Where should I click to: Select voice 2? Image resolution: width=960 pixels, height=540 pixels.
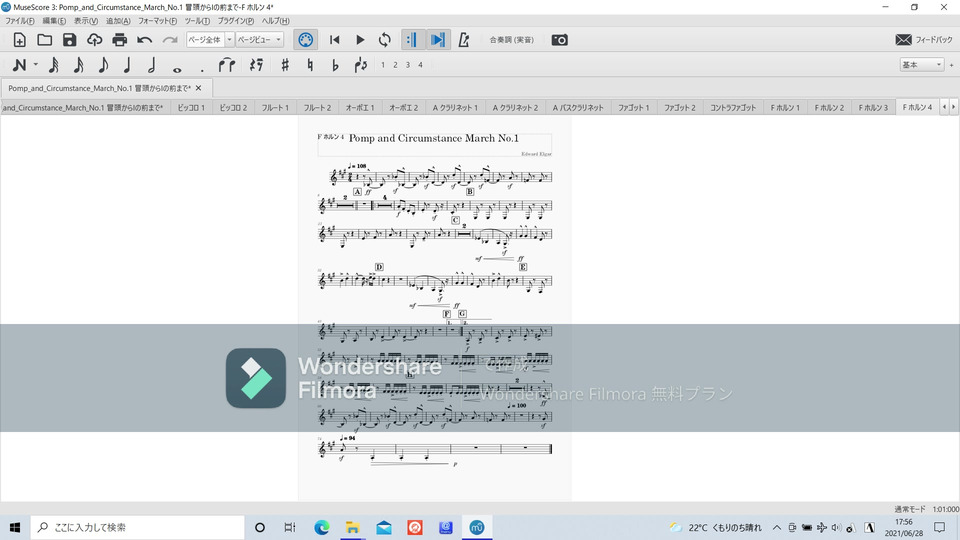[396, 65]
